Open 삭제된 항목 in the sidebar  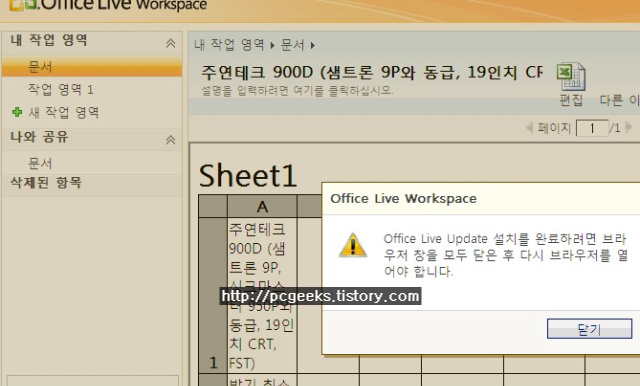click(x=46, y=182)
